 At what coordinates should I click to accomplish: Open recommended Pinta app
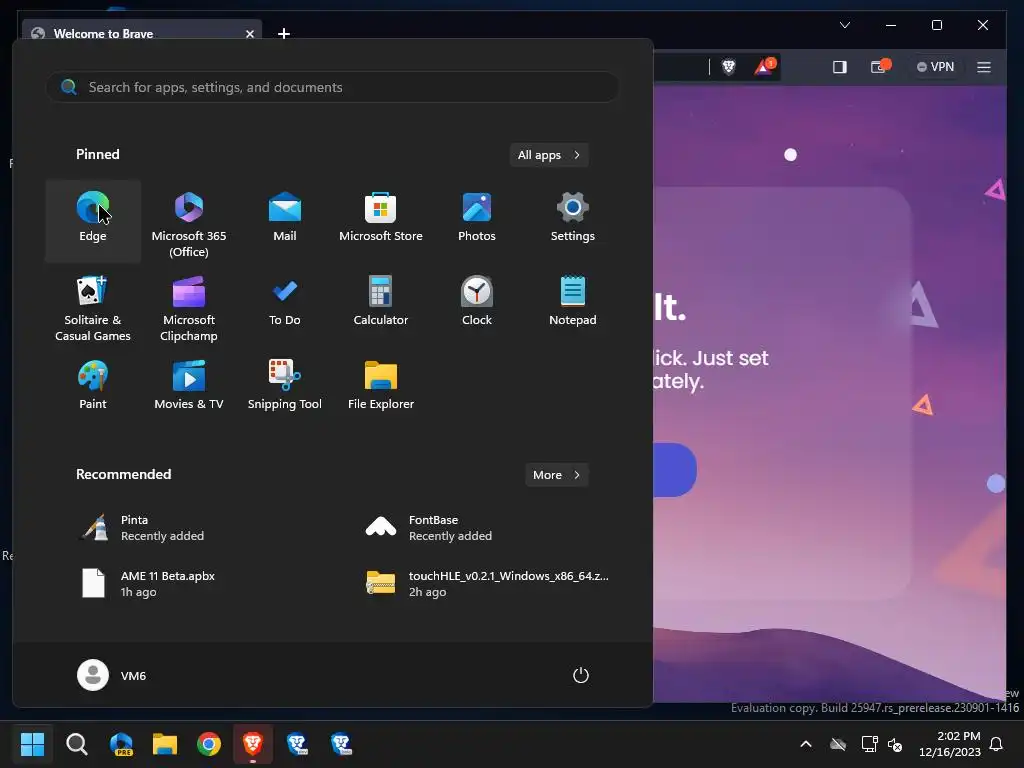coord(189,528)
